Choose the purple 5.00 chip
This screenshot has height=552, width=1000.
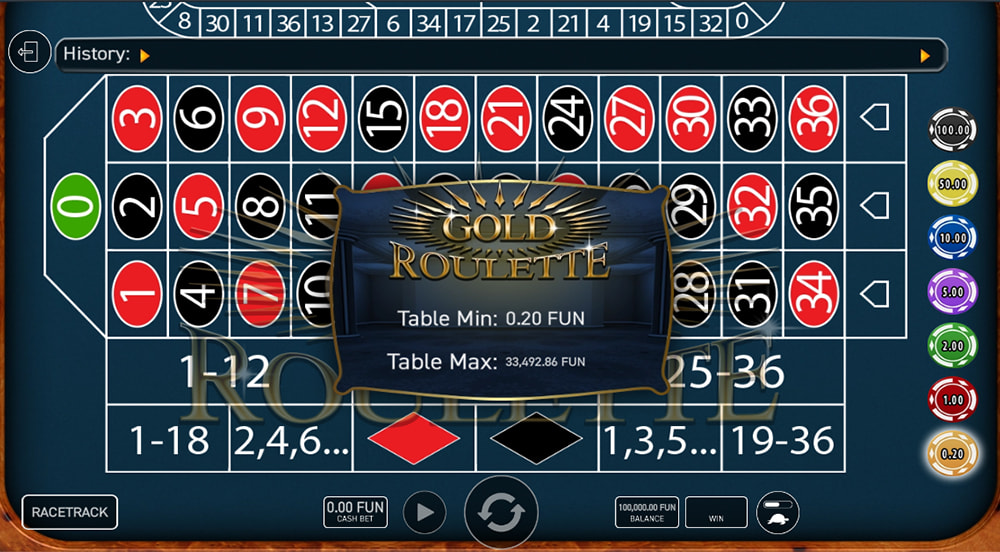coord(952,292)
